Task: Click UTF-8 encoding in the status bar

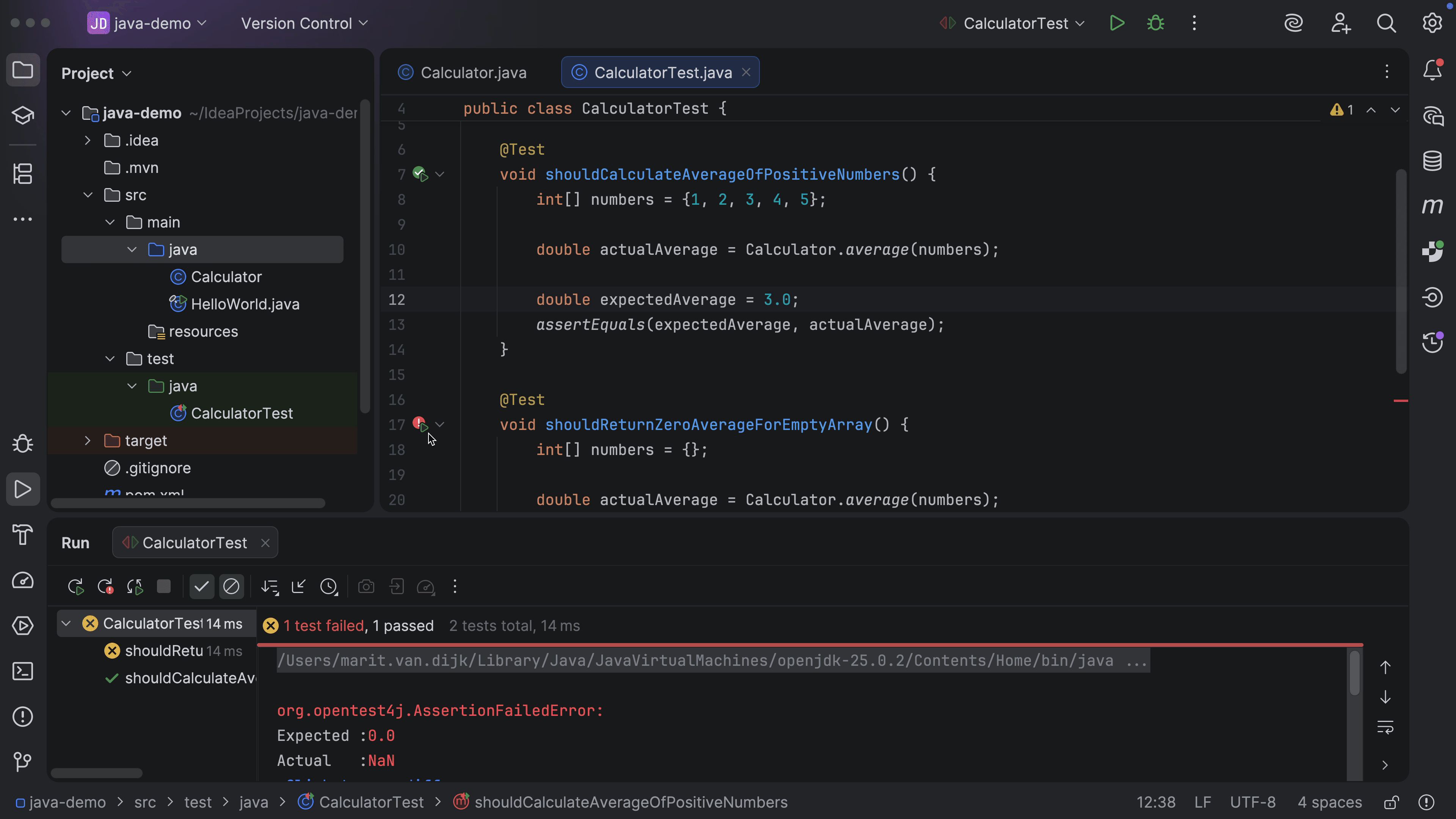Action: 1252,802
